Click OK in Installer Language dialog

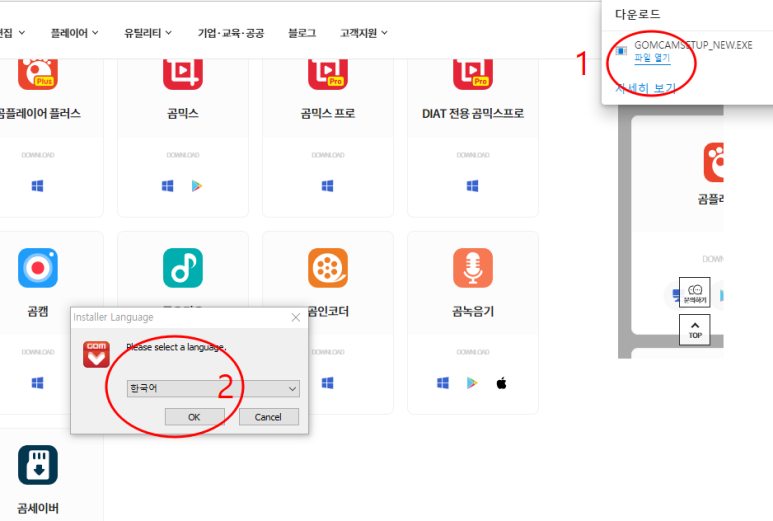pos(194,417)
